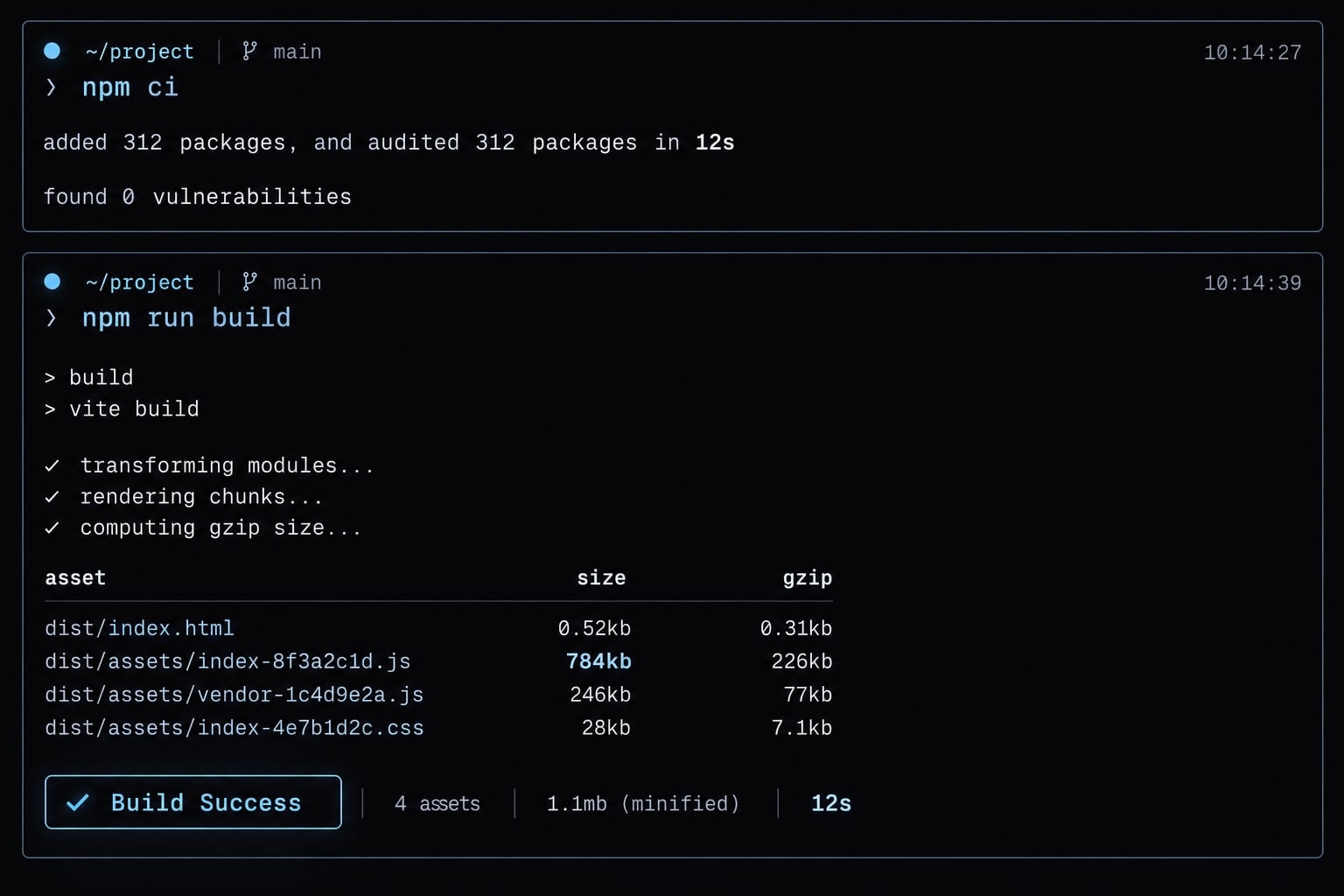This screenshot has height=896, width=1344.
Task: Select the main branch label in the npm ci block
Action: coord(297,52)
